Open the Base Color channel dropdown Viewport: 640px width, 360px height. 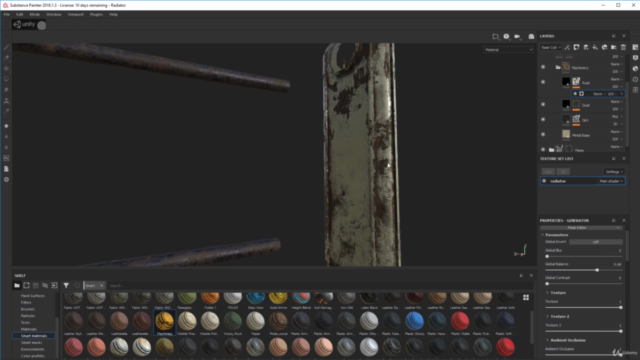point(551,47)
